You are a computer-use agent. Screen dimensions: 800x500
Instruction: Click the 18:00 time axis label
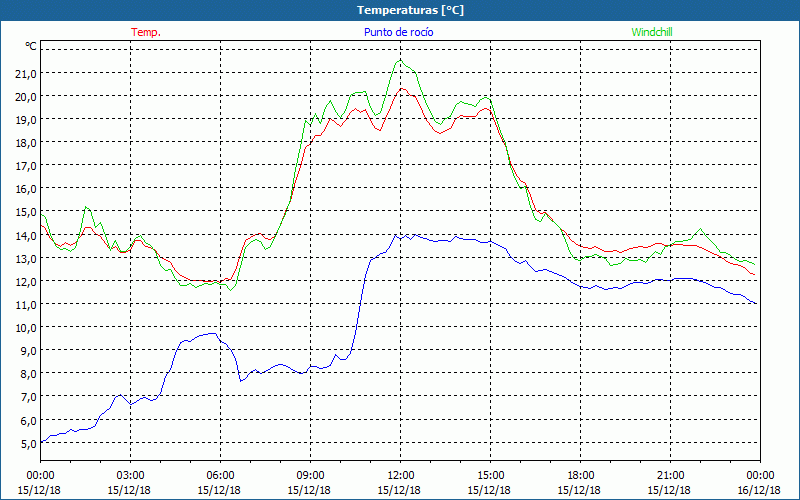coord(580,476)
